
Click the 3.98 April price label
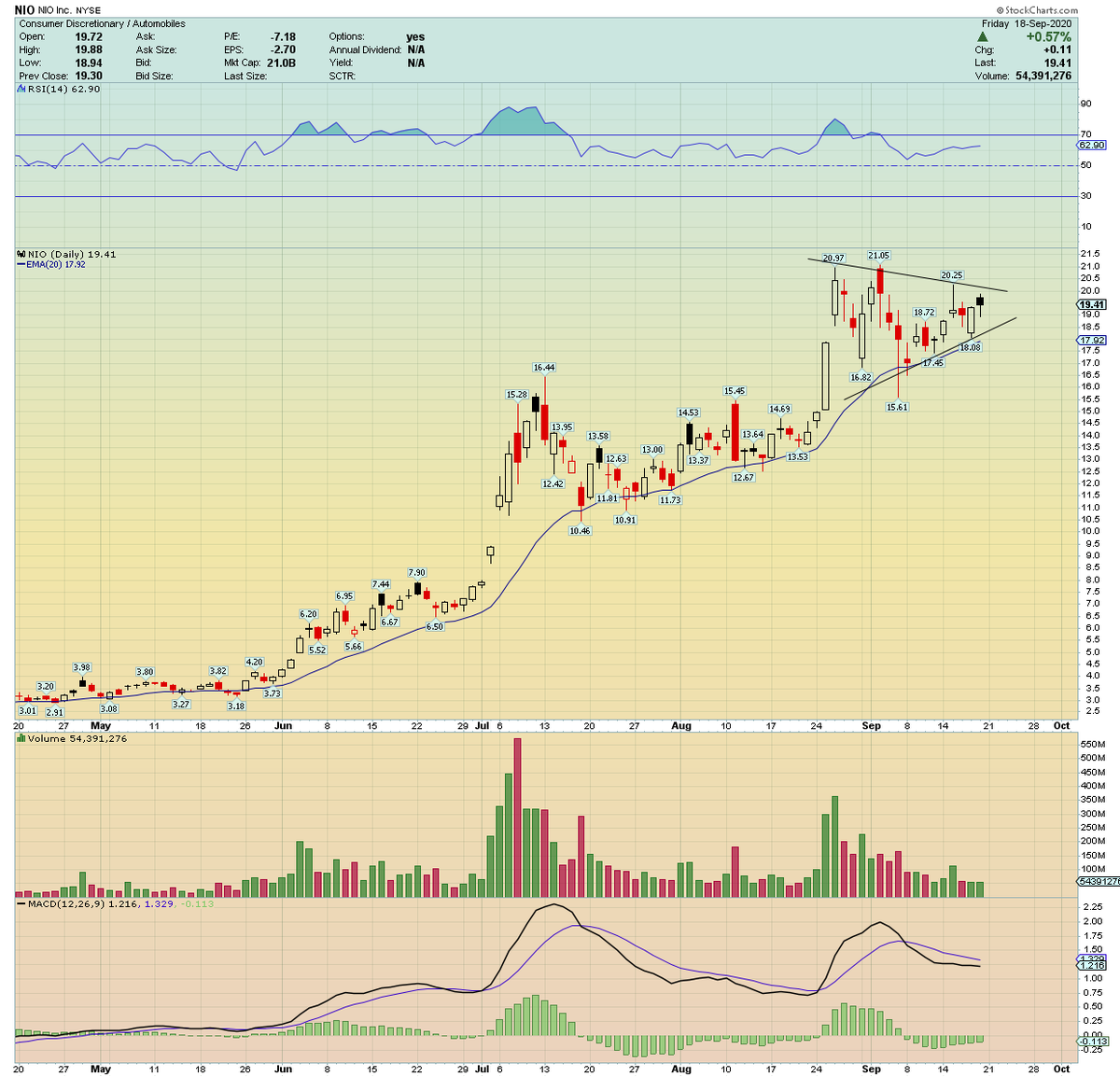(82, 667)
